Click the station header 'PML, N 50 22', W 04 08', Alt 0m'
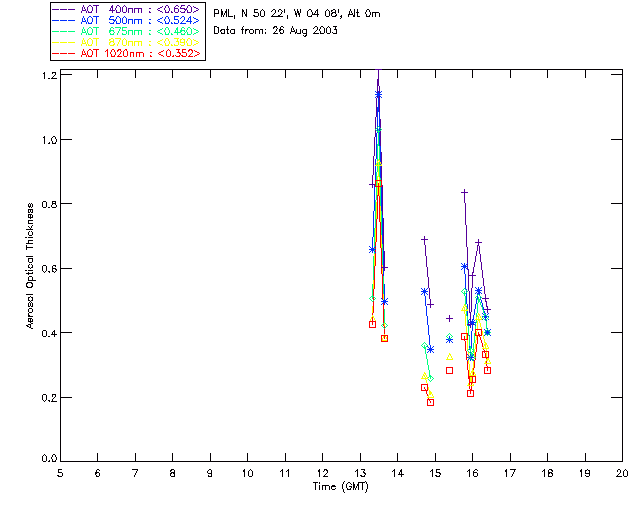640x512 pixels. [x=297, y=14]
